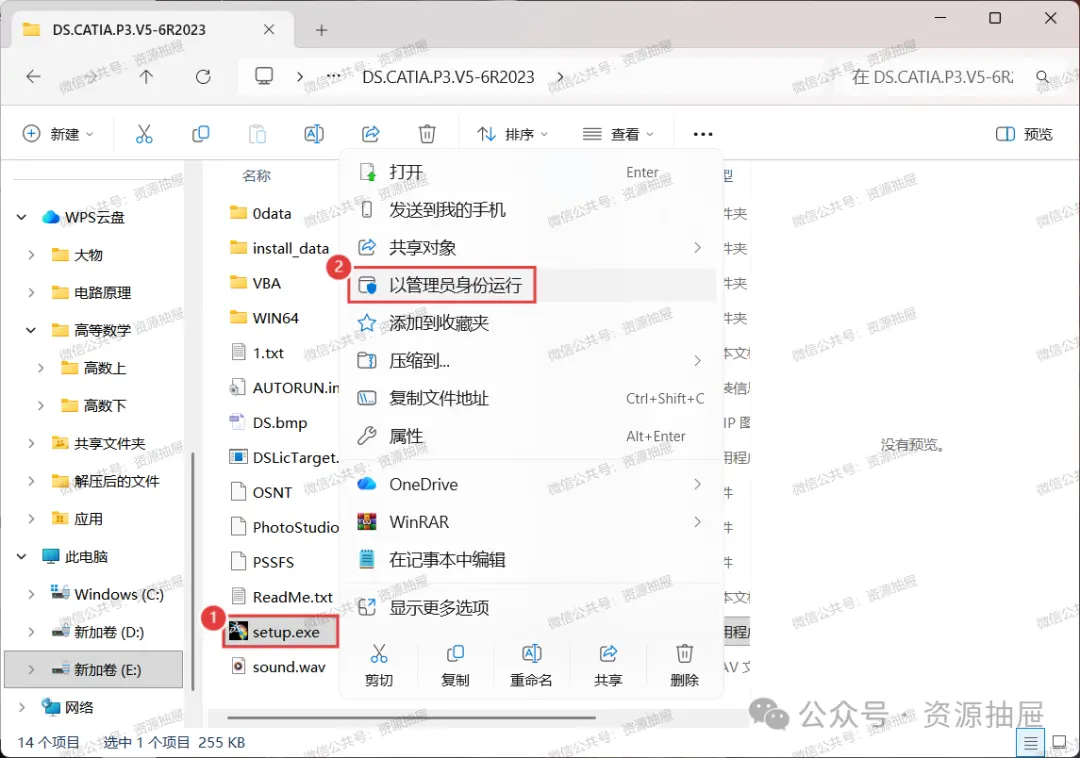Toggle the 预览 preview pane button
This screenshot has width=1080, height=758.
point(1024,134)
